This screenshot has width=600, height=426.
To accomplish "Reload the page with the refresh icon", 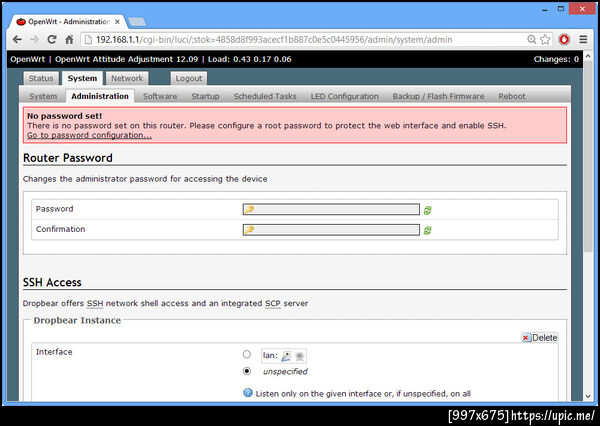I will point(52,39).
